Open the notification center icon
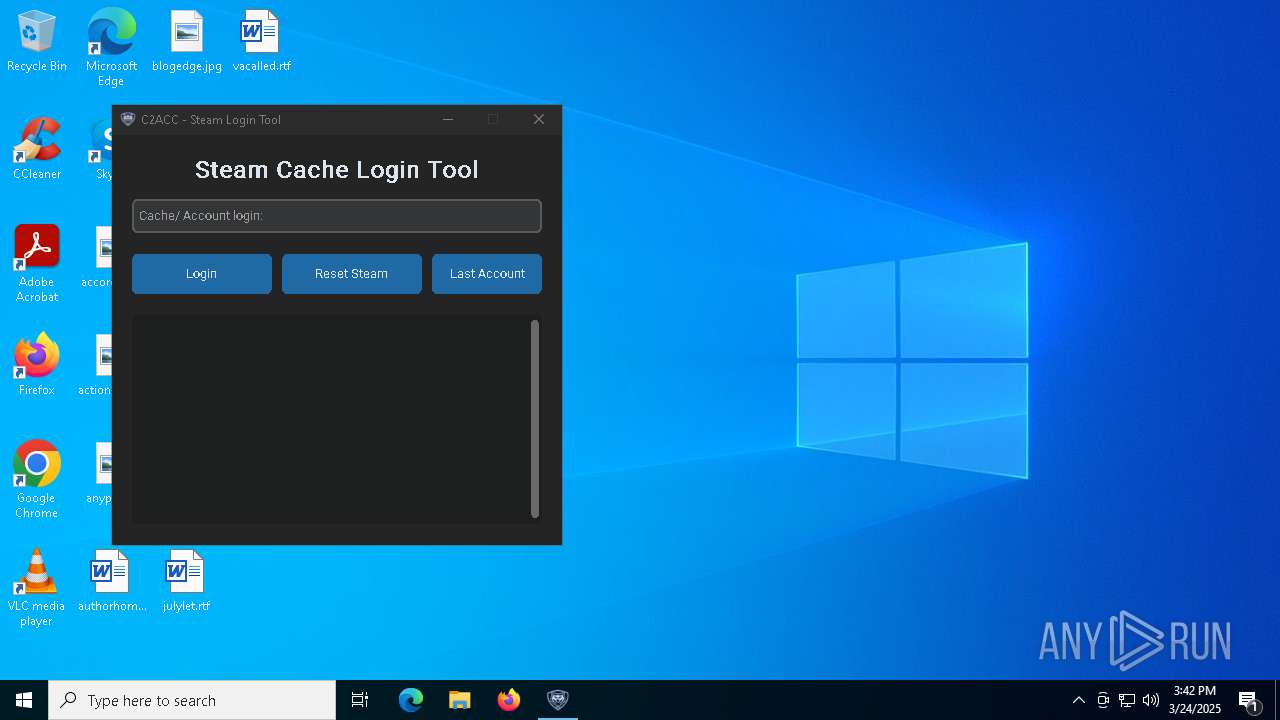The height and width of the screenshot is (720, 1280). 1249,700
